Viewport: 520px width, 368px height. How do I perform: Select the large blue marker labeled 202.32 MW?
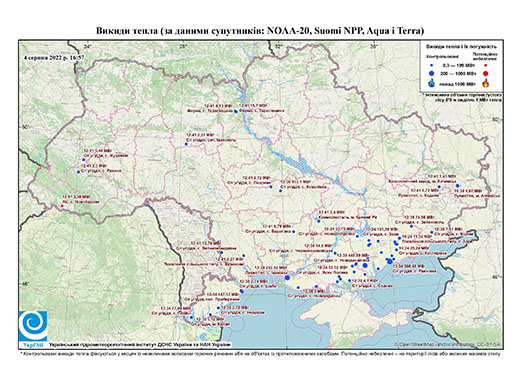tap(287, 277)
